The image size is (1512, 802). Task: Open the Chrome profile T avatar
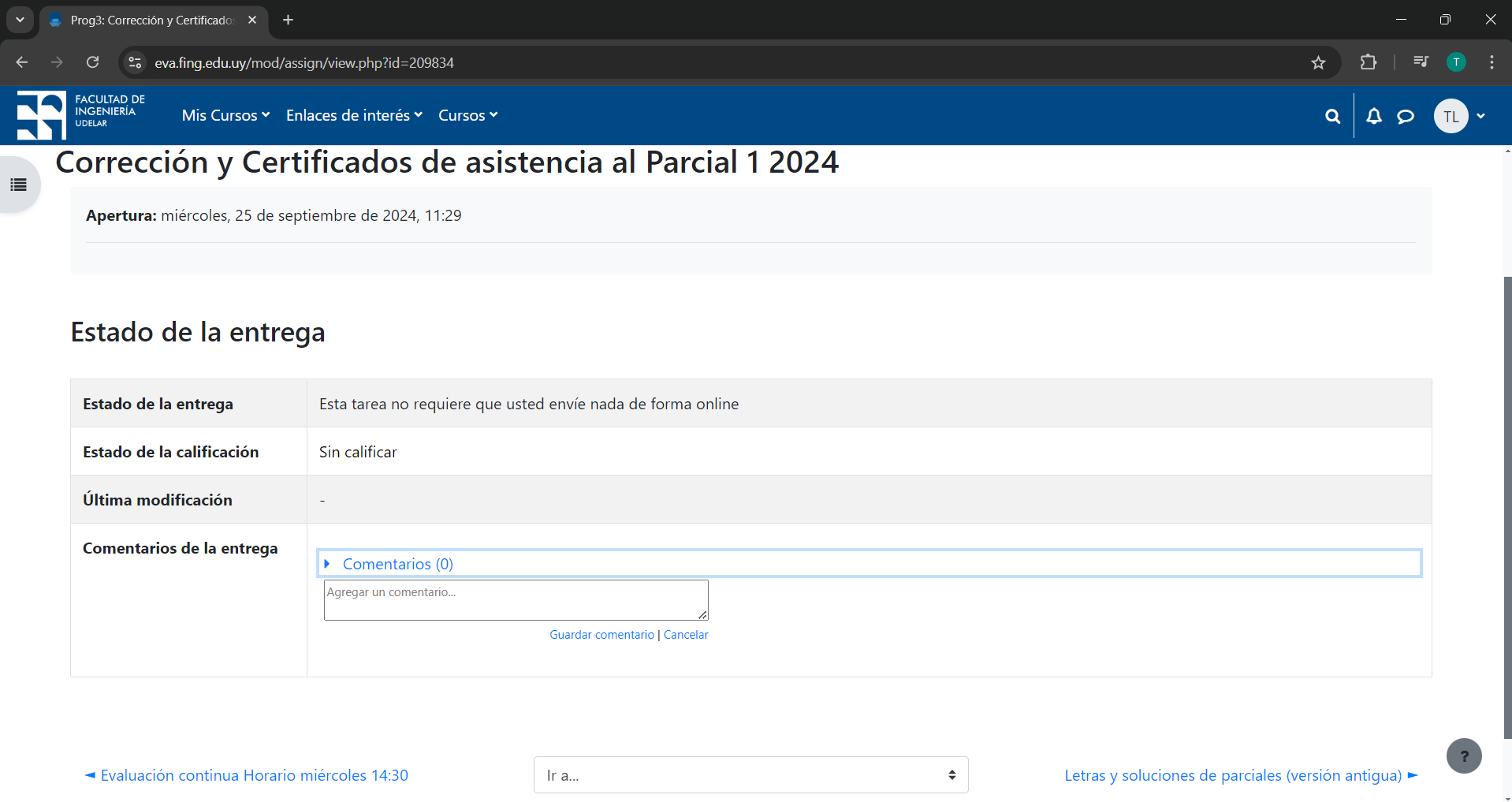[x=1456, y=62]
